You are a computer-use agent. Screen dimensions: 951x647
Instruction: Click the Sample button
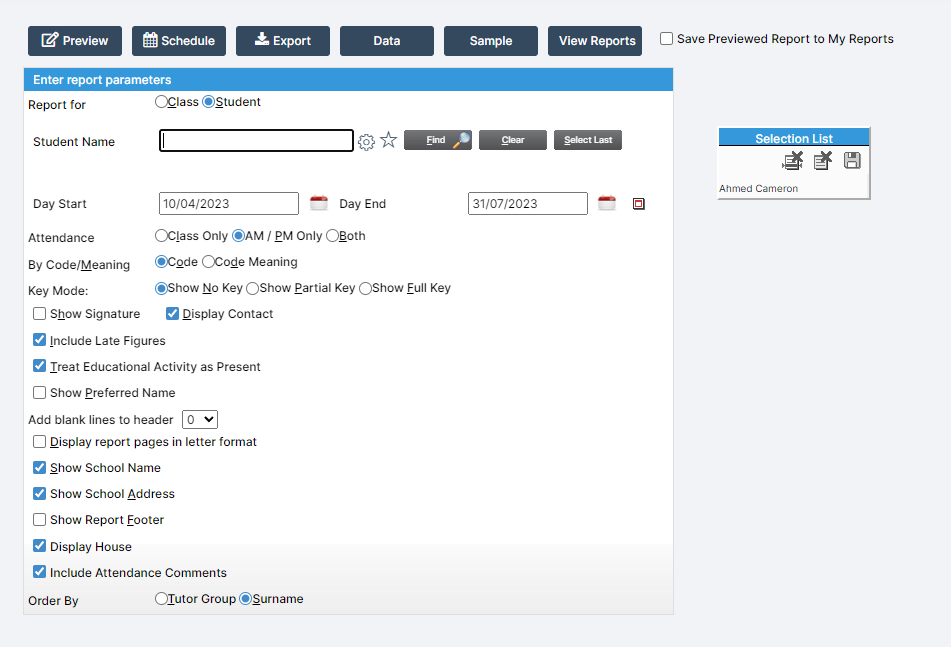(491, 41)
